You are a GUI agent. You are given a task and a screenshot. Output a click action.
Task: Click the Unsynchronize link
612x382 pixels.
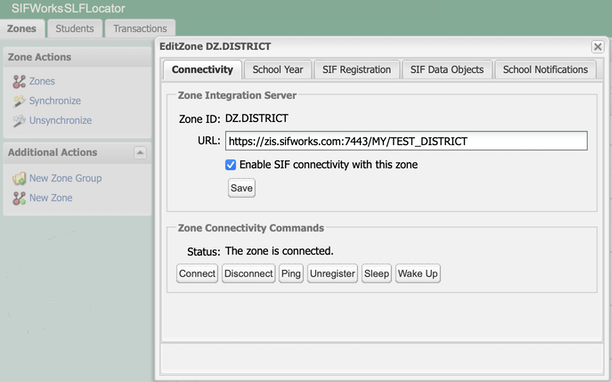[60, 120]
